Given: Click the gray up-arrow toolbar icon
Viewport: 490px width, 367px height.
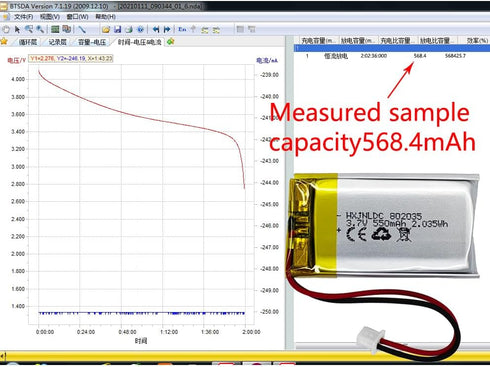Looking at the screenshot, I should [193, 29].
